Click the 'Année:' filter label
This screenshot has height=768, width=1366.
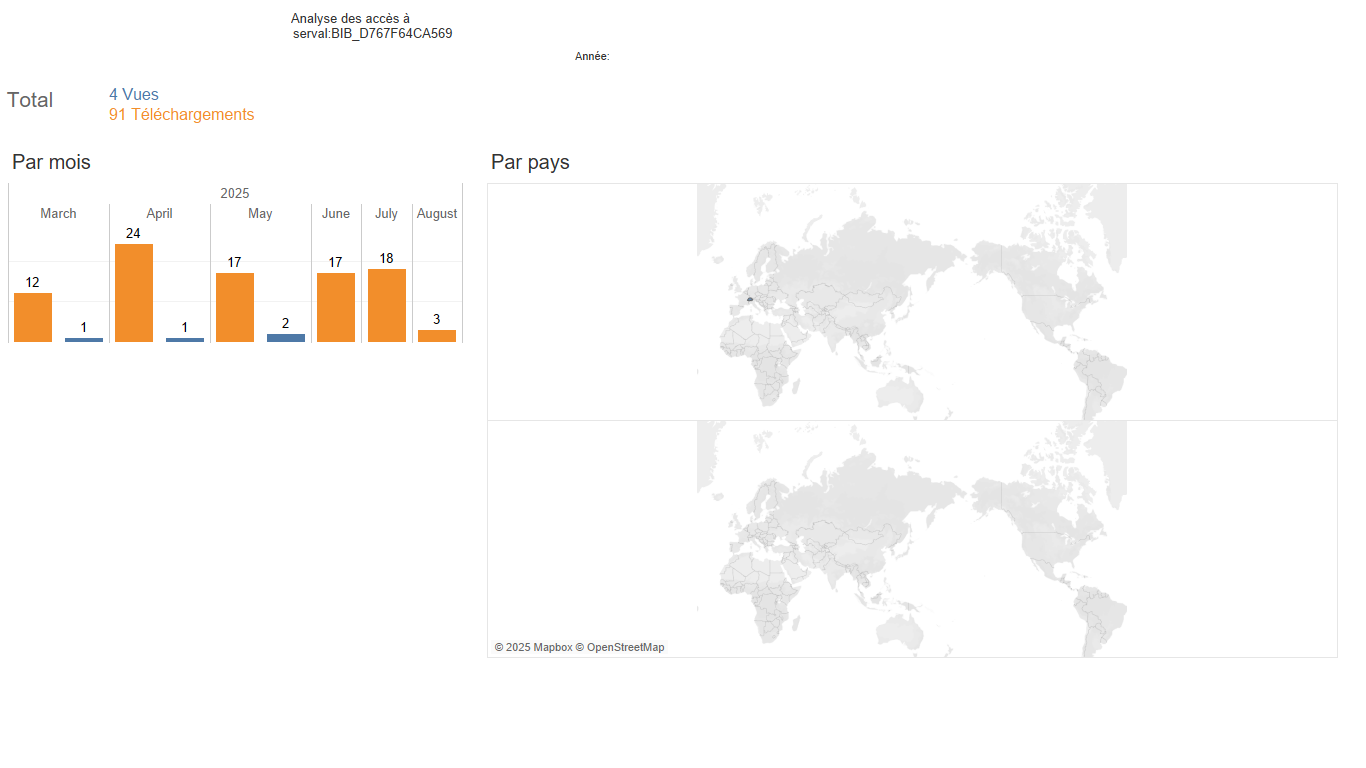pos(592,57)
